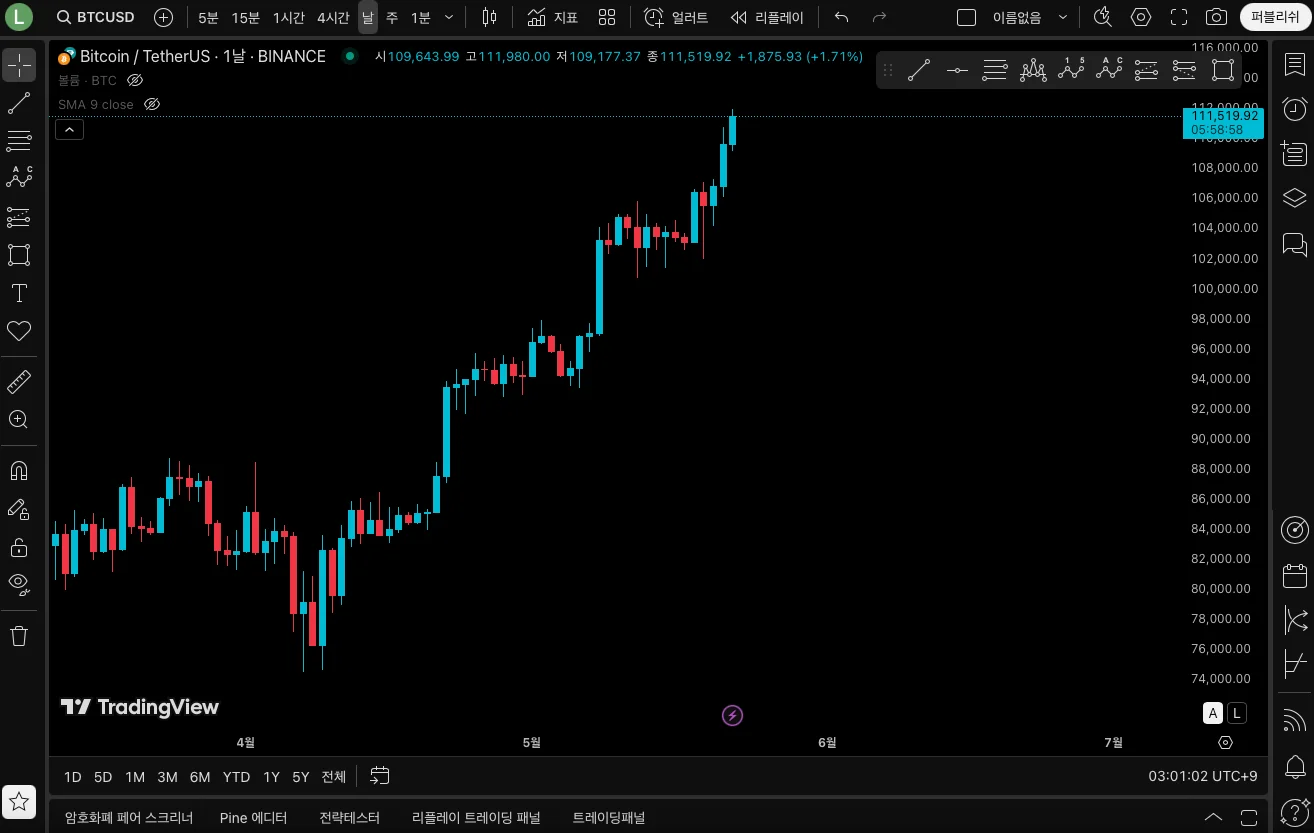Open layout setup square icon
1314x833 pixels.
[966, 17]
